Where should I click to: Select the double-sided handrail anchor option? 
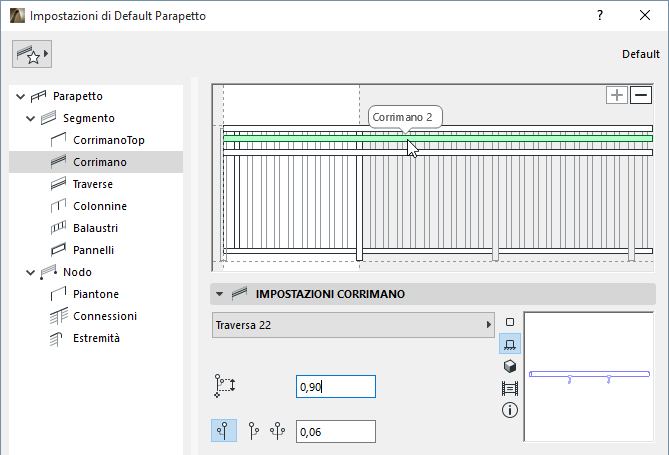[277, 431]
